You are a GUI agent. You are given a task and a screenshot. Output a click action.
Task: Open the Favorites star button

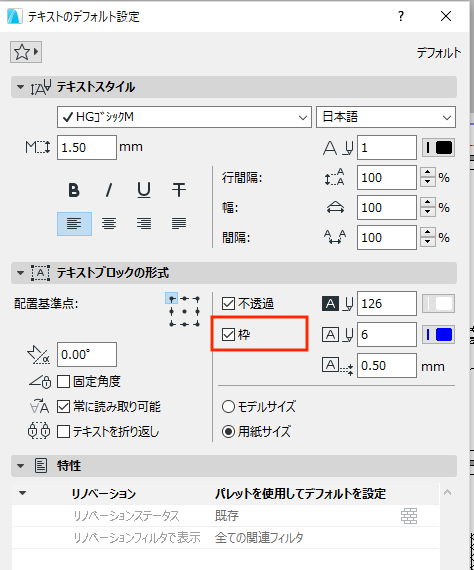pos(26,52)
